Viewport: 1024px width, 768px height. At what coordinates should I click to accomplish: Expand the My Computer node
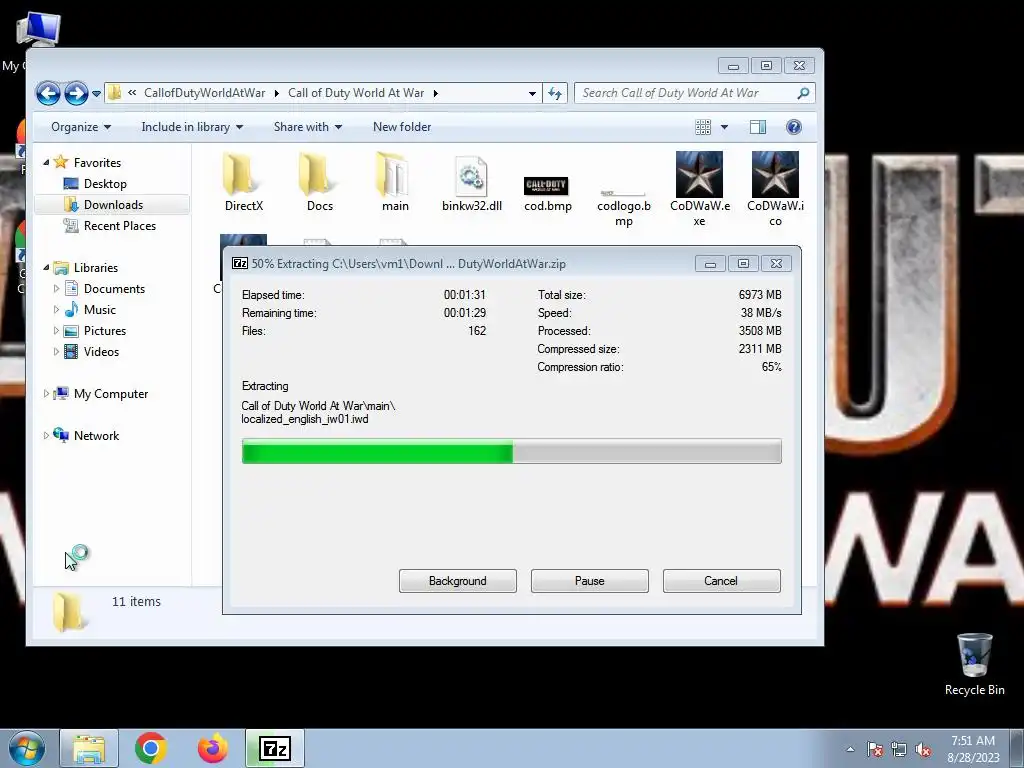coord(46,393)
